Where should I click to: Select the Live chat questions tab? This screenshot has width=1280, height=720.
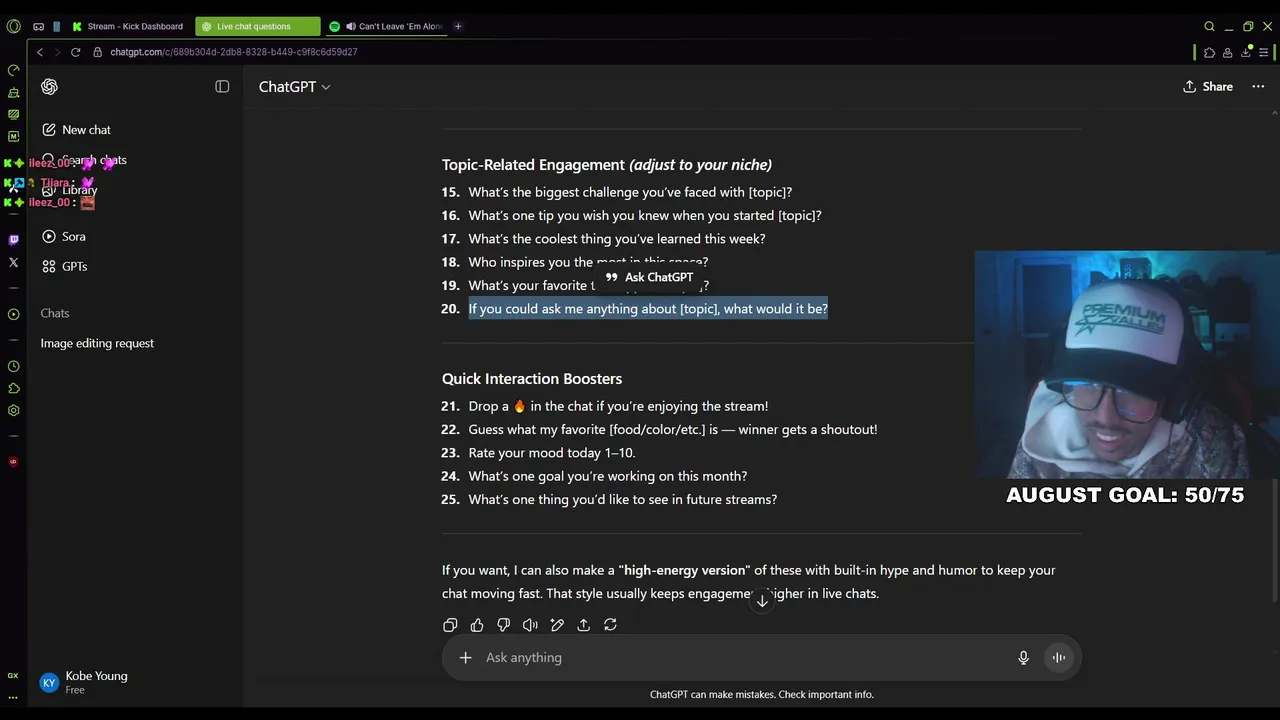coord(257,26)
